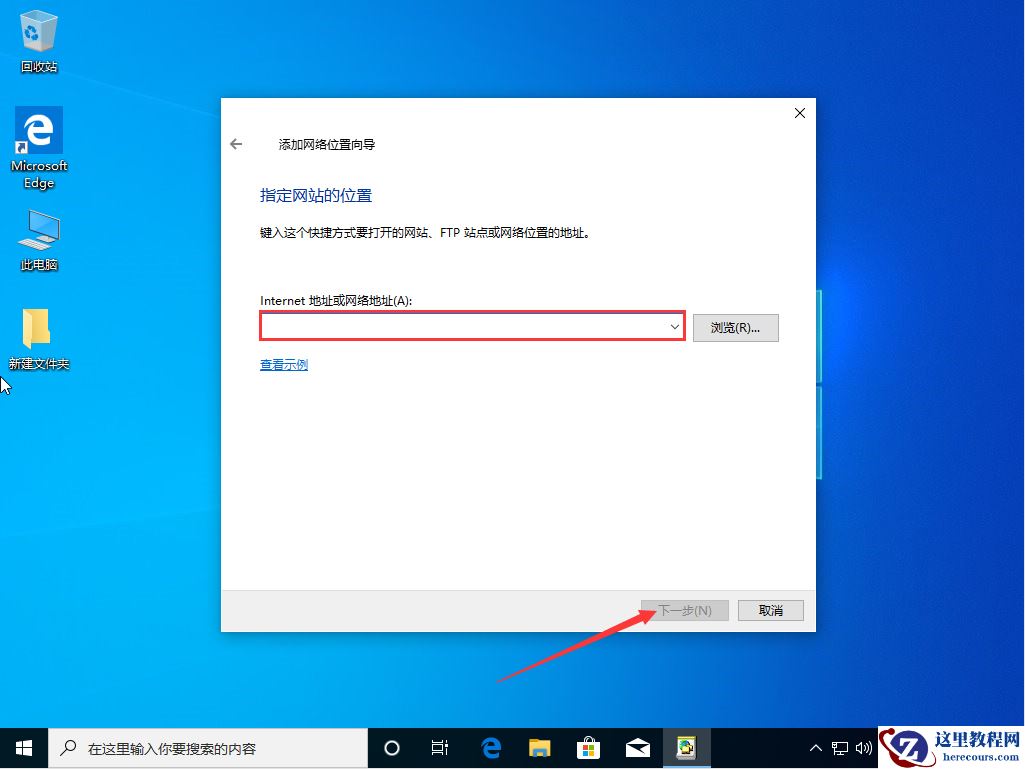
Task: Open the Start menu
Action: click(x=23, y=747)
